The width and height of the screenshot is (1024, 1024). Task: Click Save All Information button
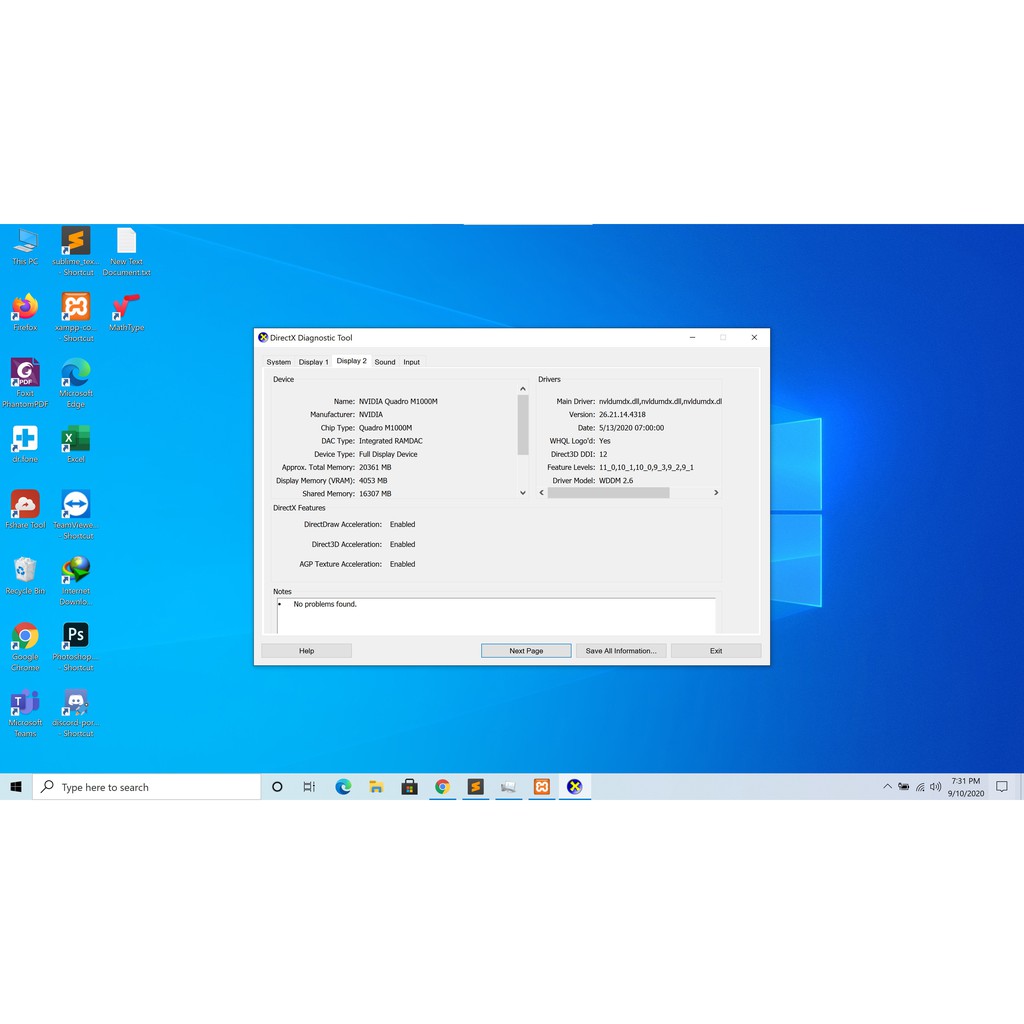point(620,650)
